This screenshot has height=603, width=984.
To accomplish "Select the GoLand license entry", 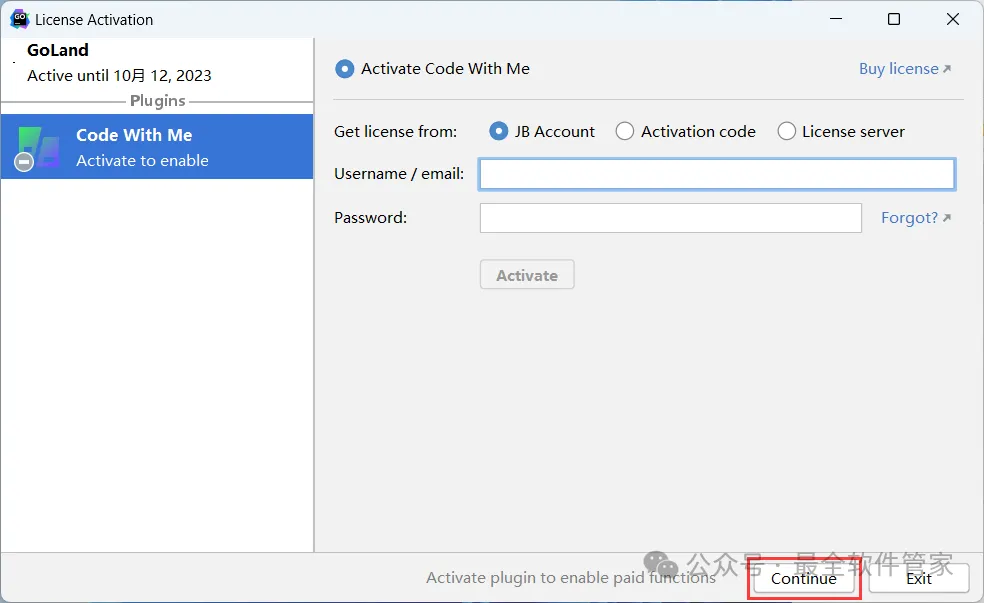I will (157, 63).
